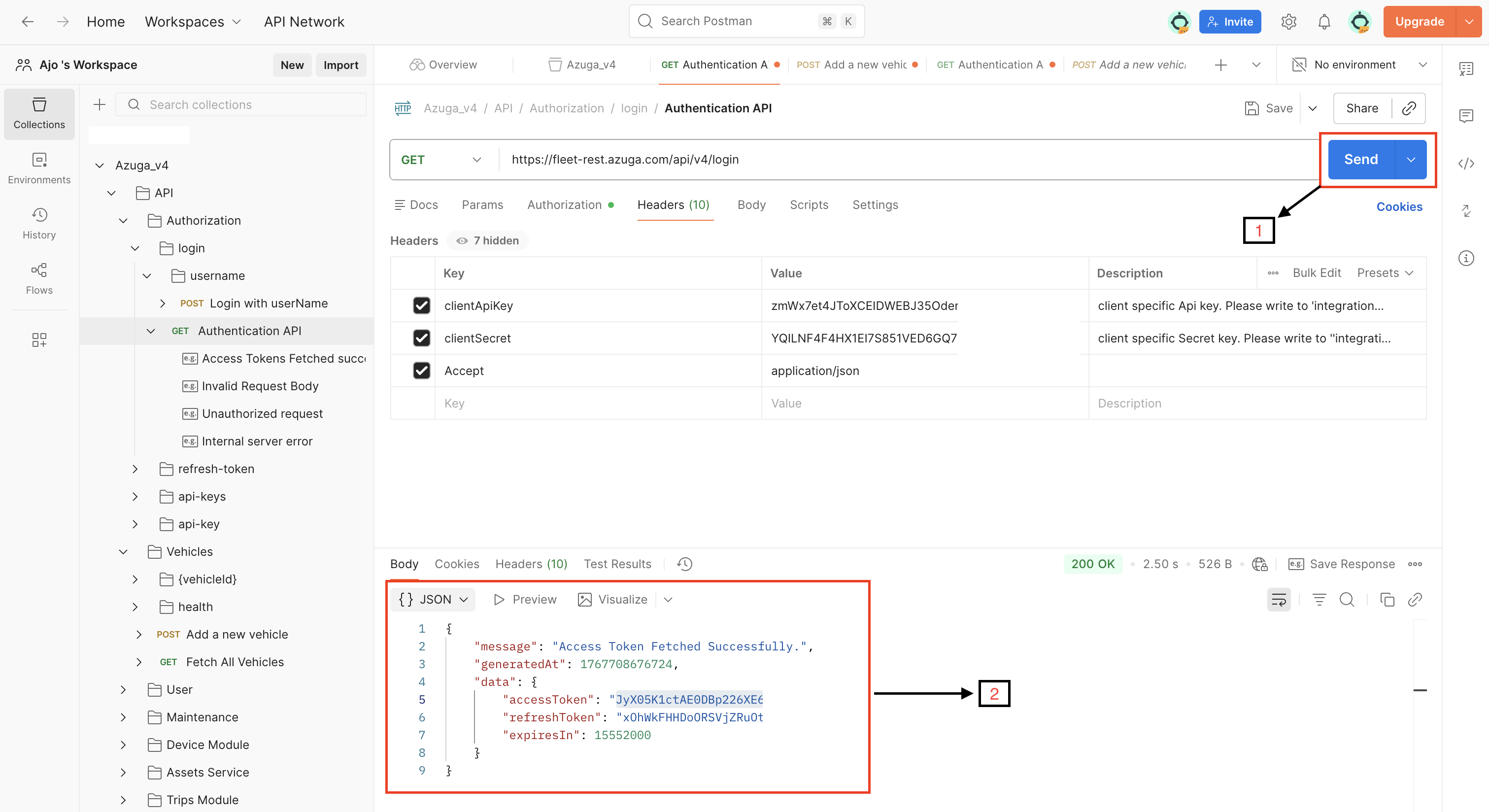The width and height of the screenshot is (1489, 812).
Task: Show the 7 hidden headers
Action: click(487, 240)
